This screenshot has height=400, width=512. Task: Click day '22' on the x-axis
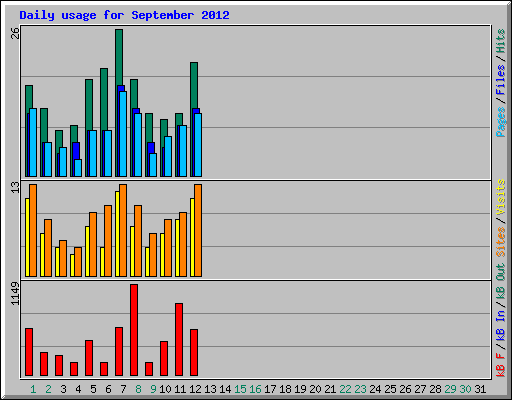(x=345, y=389)
